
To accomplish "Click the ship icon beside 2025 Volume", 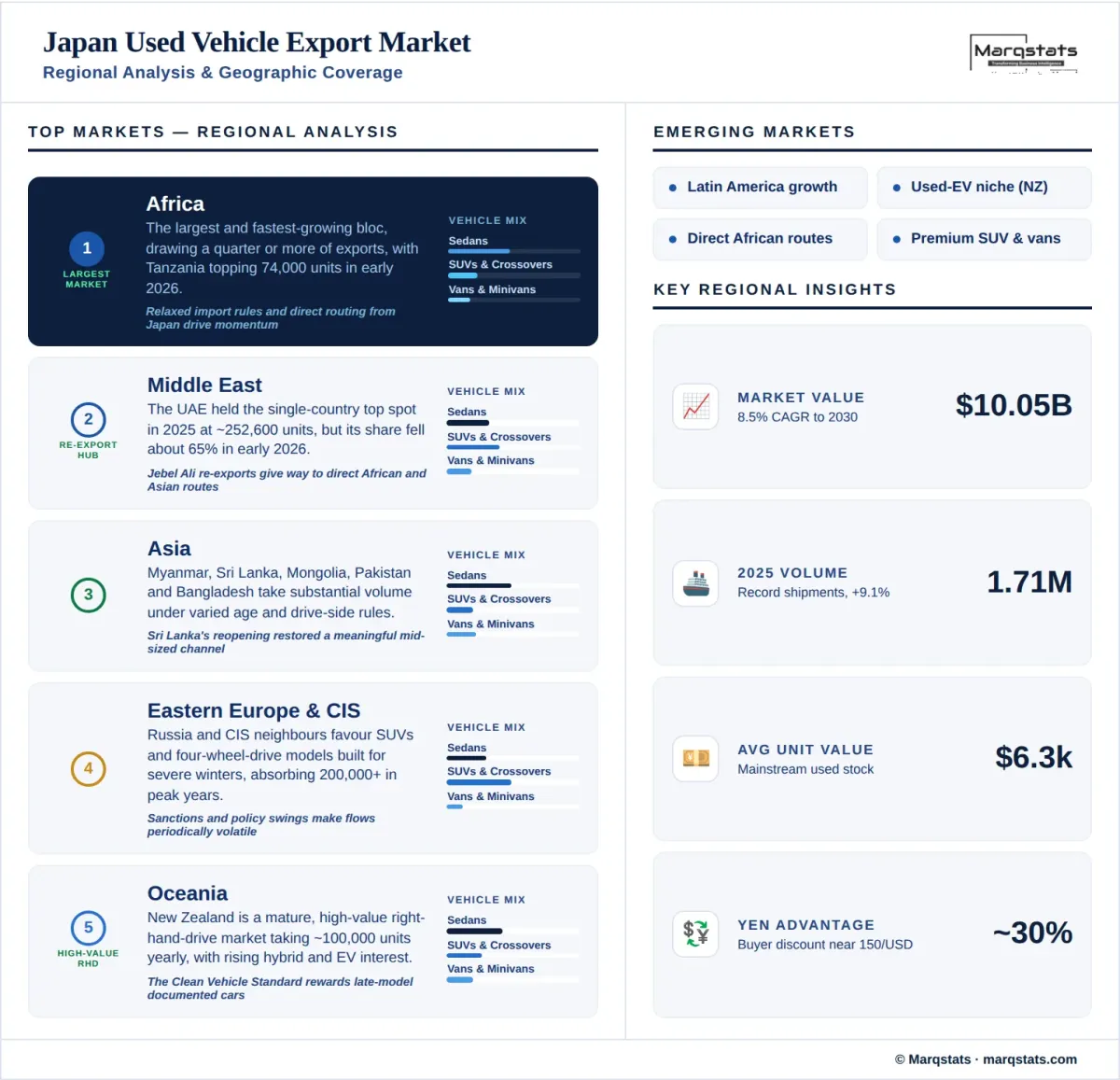I will tap(695, 582).
